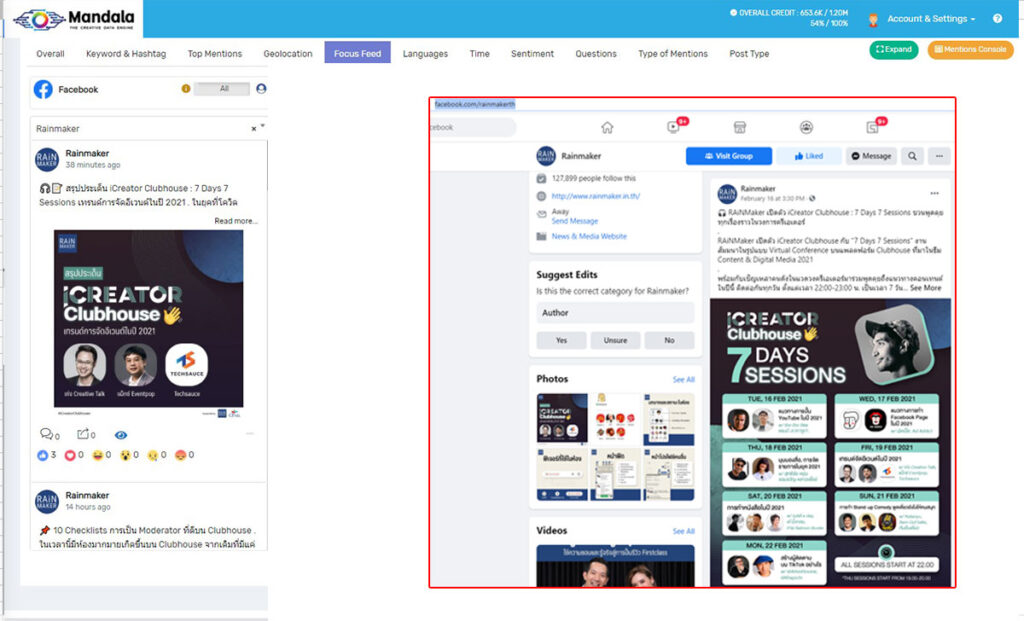Click the green Expand button
This screenshot has height=621, width=1024.
pos(893,50)
